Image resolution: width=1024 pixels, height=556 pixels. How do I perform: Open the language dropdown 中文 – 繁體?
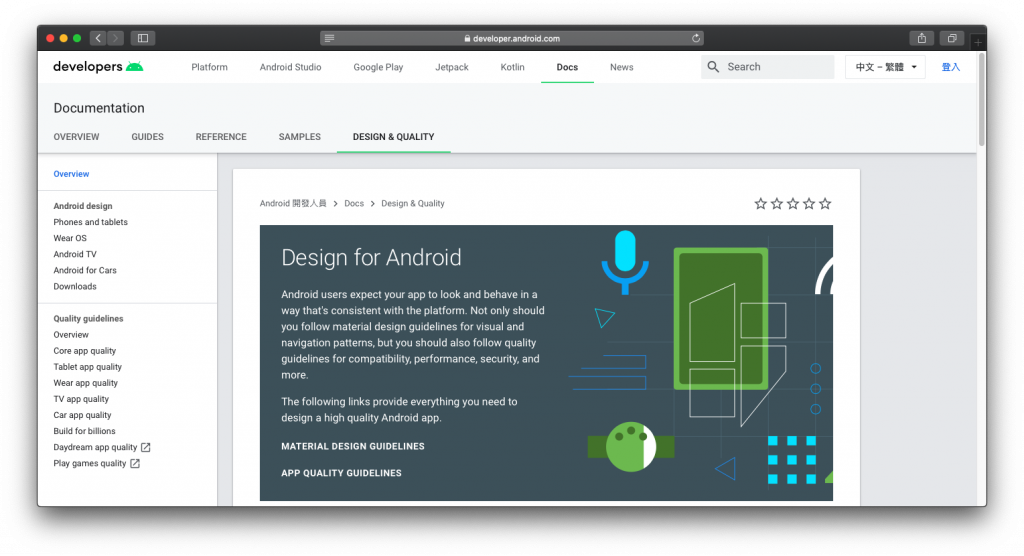886,67
